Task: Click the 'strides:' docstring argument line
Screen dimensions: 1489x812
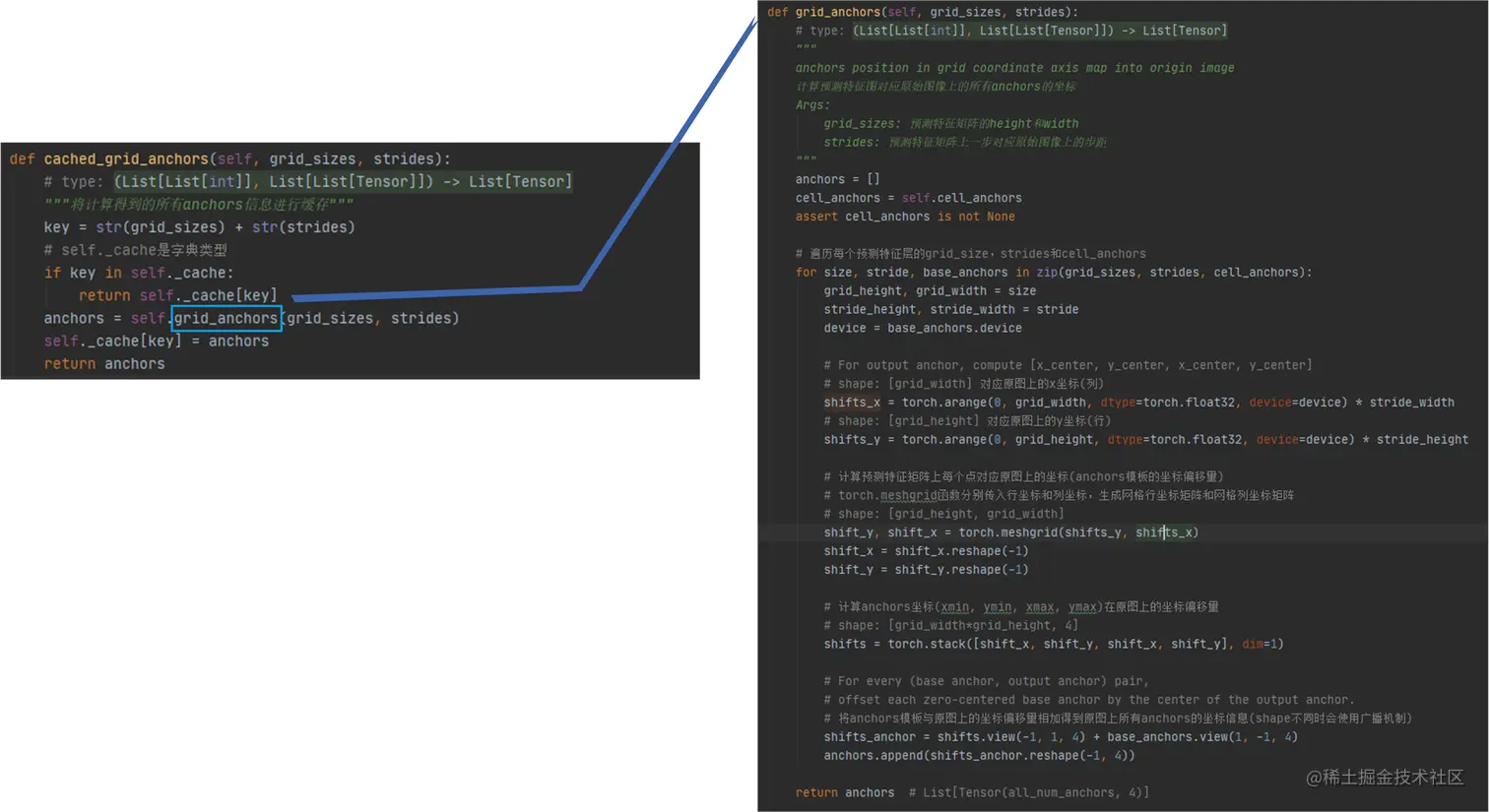Action: tap(965, 143)
